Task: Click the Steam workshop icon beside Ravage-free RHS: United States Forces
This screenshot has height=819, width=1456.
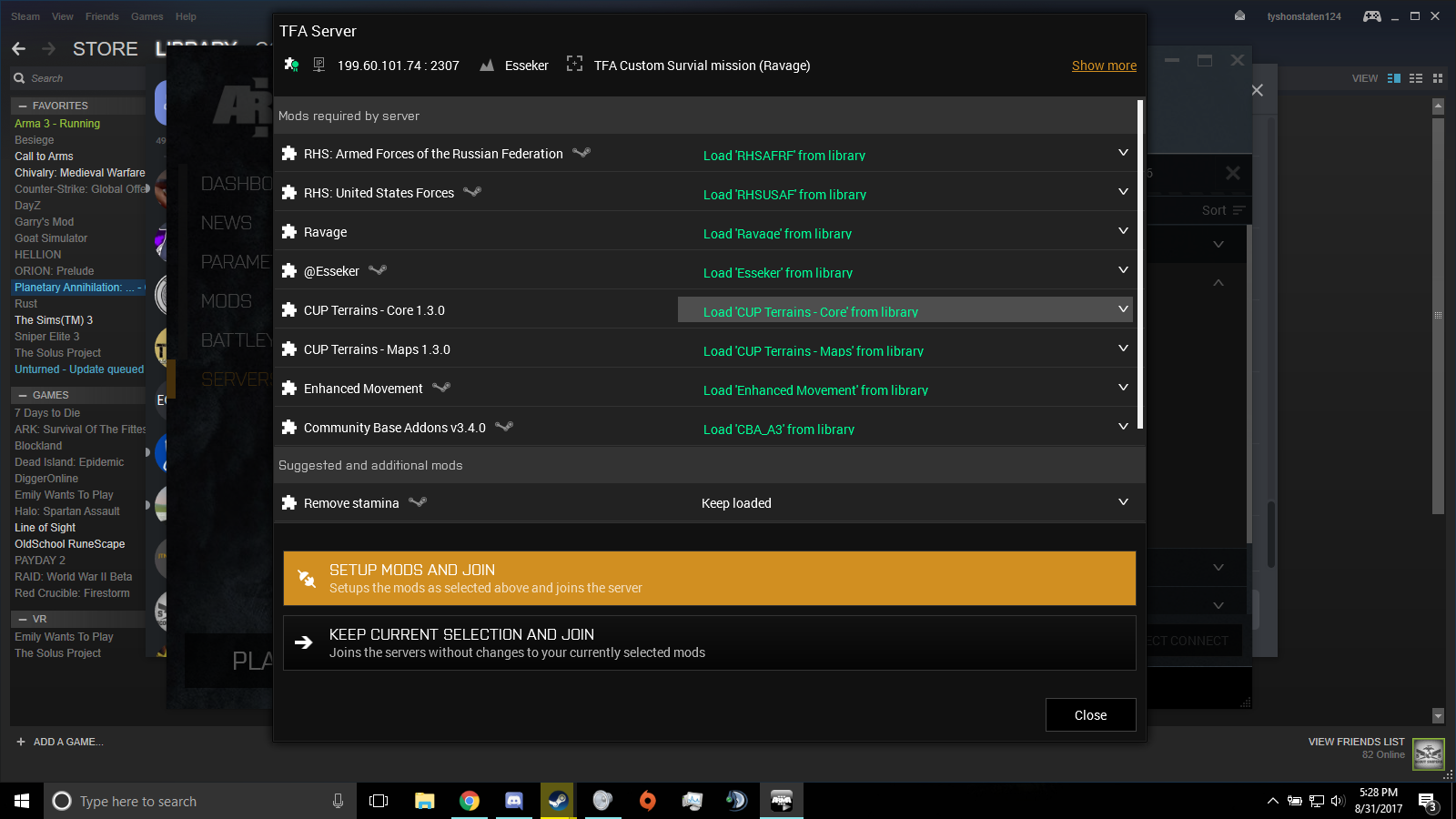Action: [472, 192]
